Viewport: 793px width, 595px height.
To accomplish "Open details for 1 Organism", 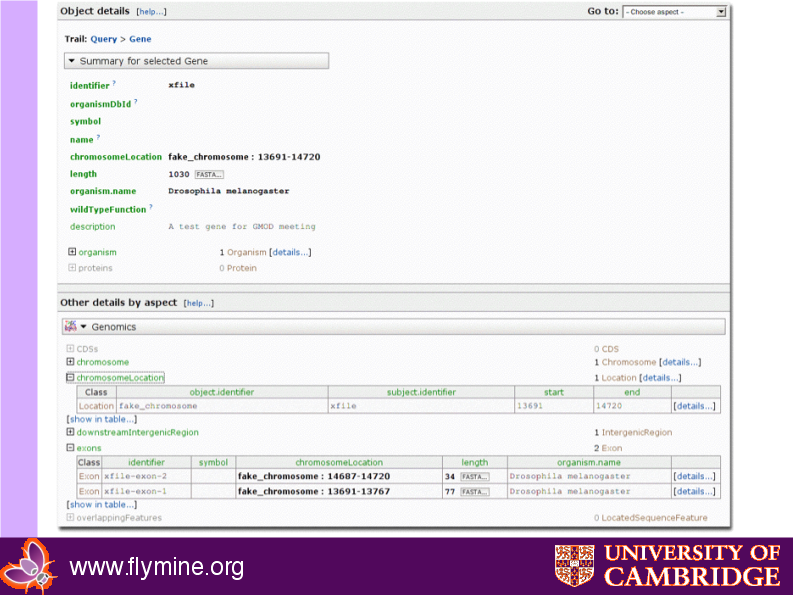I will [x=290, y=252].
